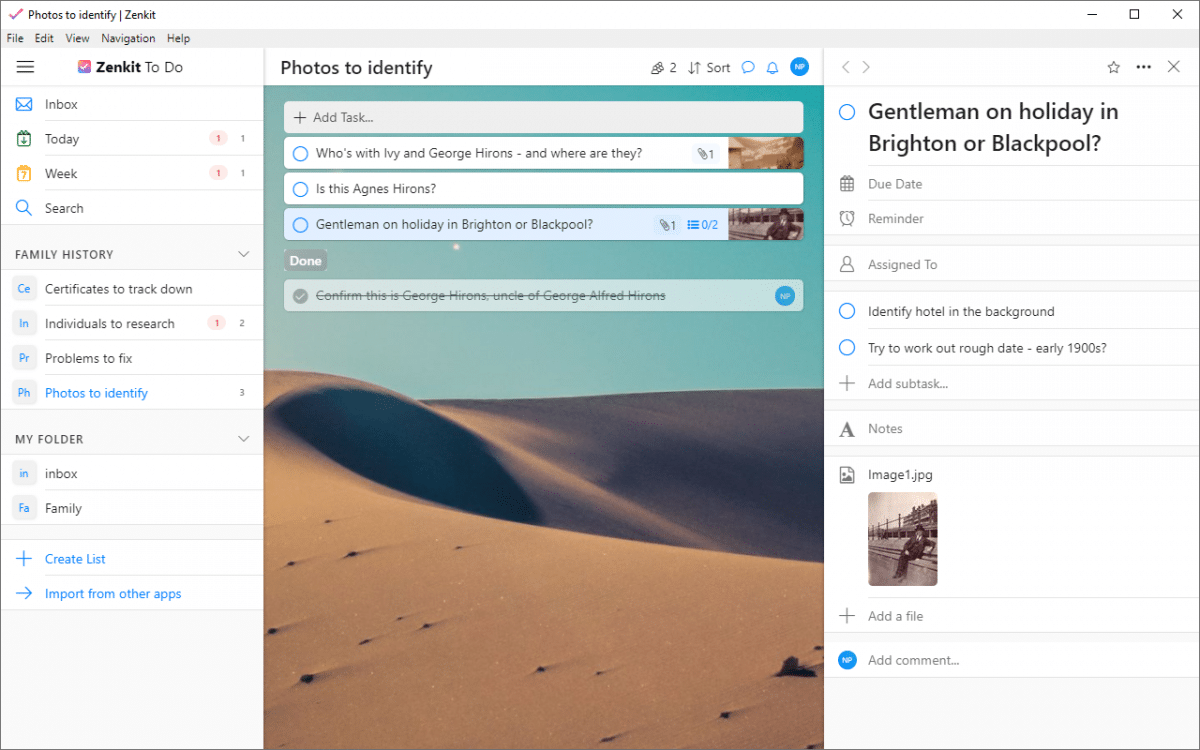Click the Image1.jpg file icon
The image size is (1200, 750).
(x=847, y=475)
